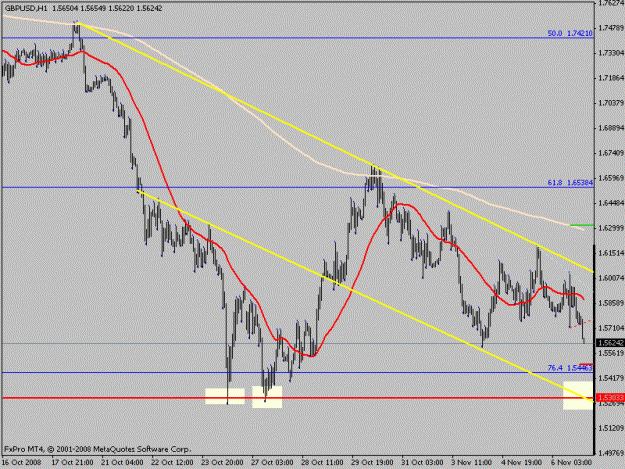Click the '16 Oct 2008' date label
Viewport: 625px width, 469px height.
coord(22,462)
